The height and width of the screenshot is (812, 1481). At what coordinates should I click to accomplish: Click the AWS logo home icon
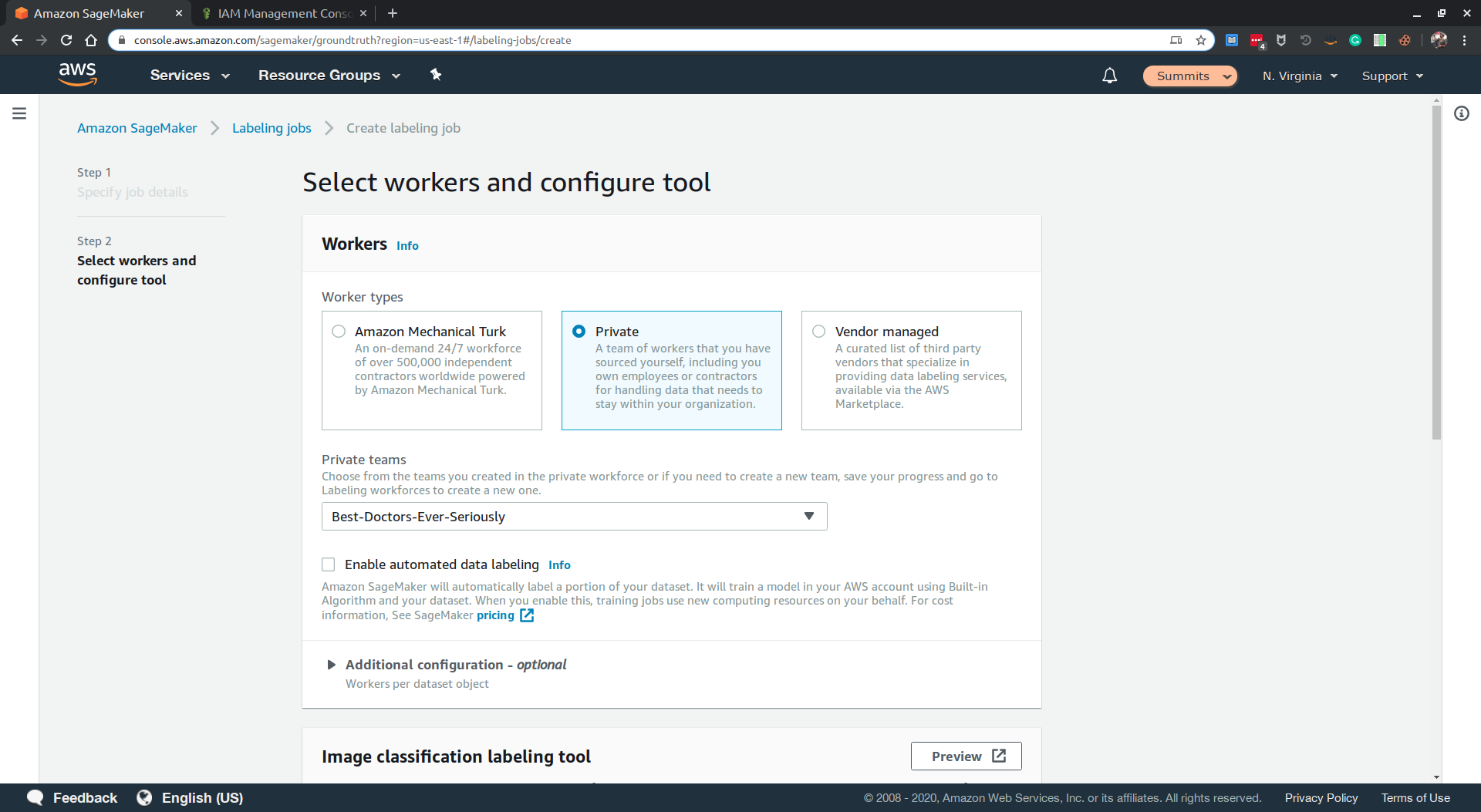[77, 75]
